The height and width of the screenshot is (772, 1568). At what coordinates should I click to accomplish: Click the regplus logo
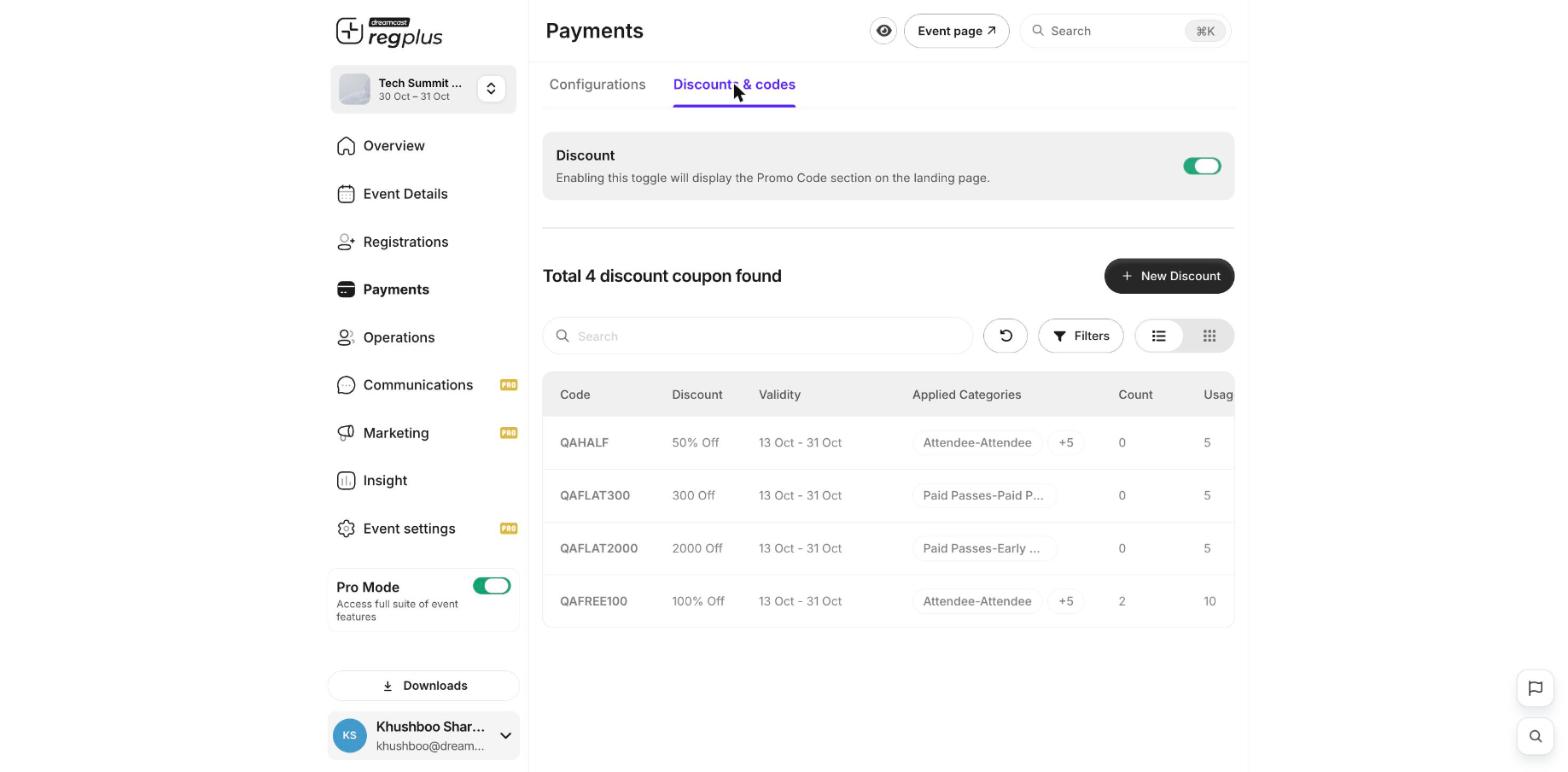389,32
